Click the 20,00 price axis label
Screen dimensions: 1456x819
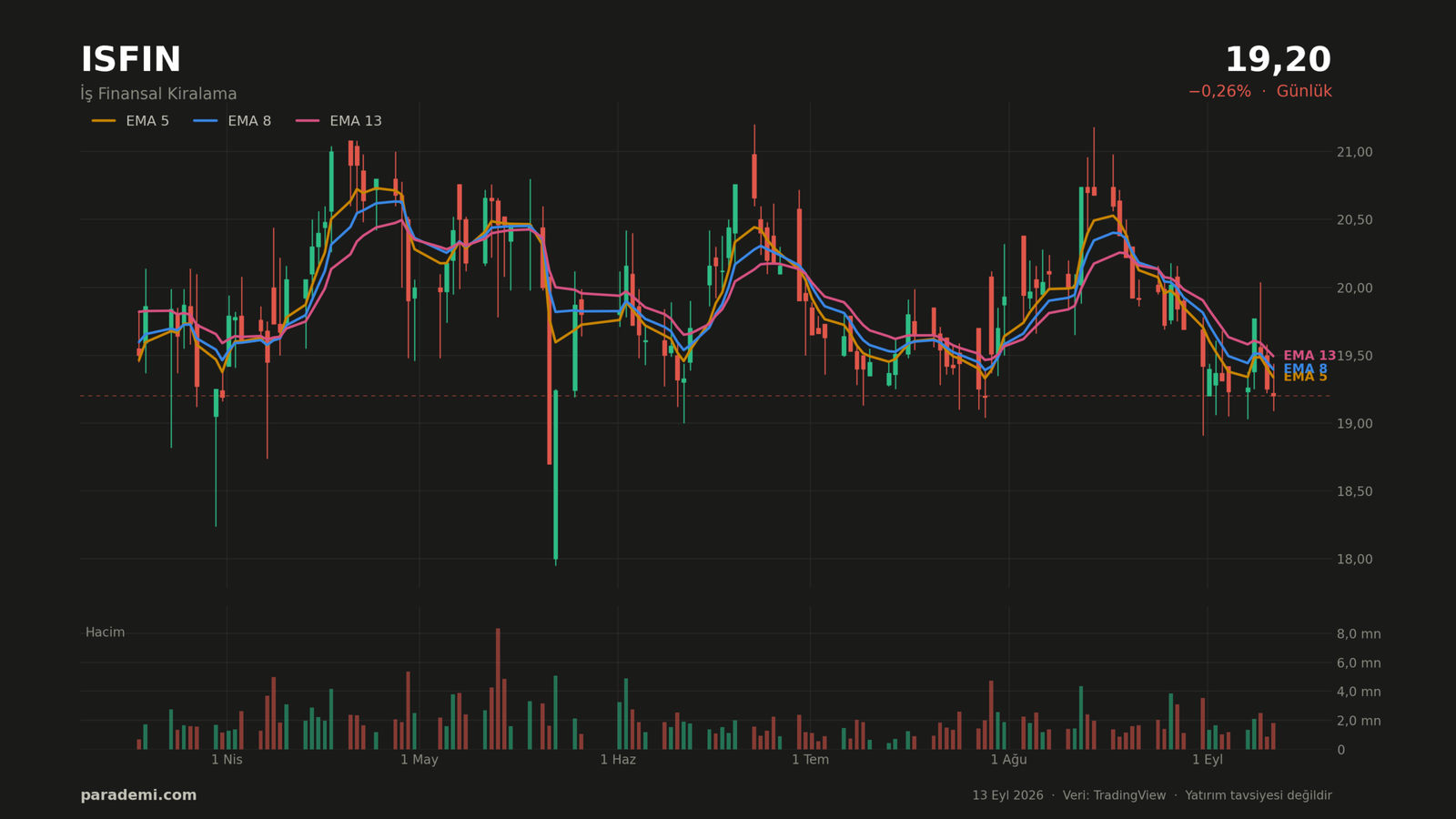click(x=1354, y=288)
